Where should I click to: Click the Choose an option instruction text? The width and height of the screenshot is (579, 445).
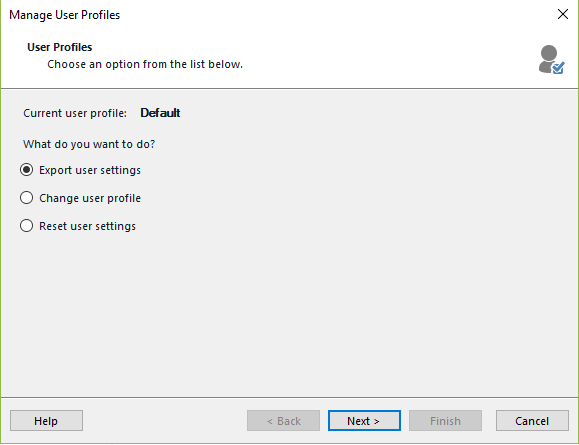click(x=145, y=64)
